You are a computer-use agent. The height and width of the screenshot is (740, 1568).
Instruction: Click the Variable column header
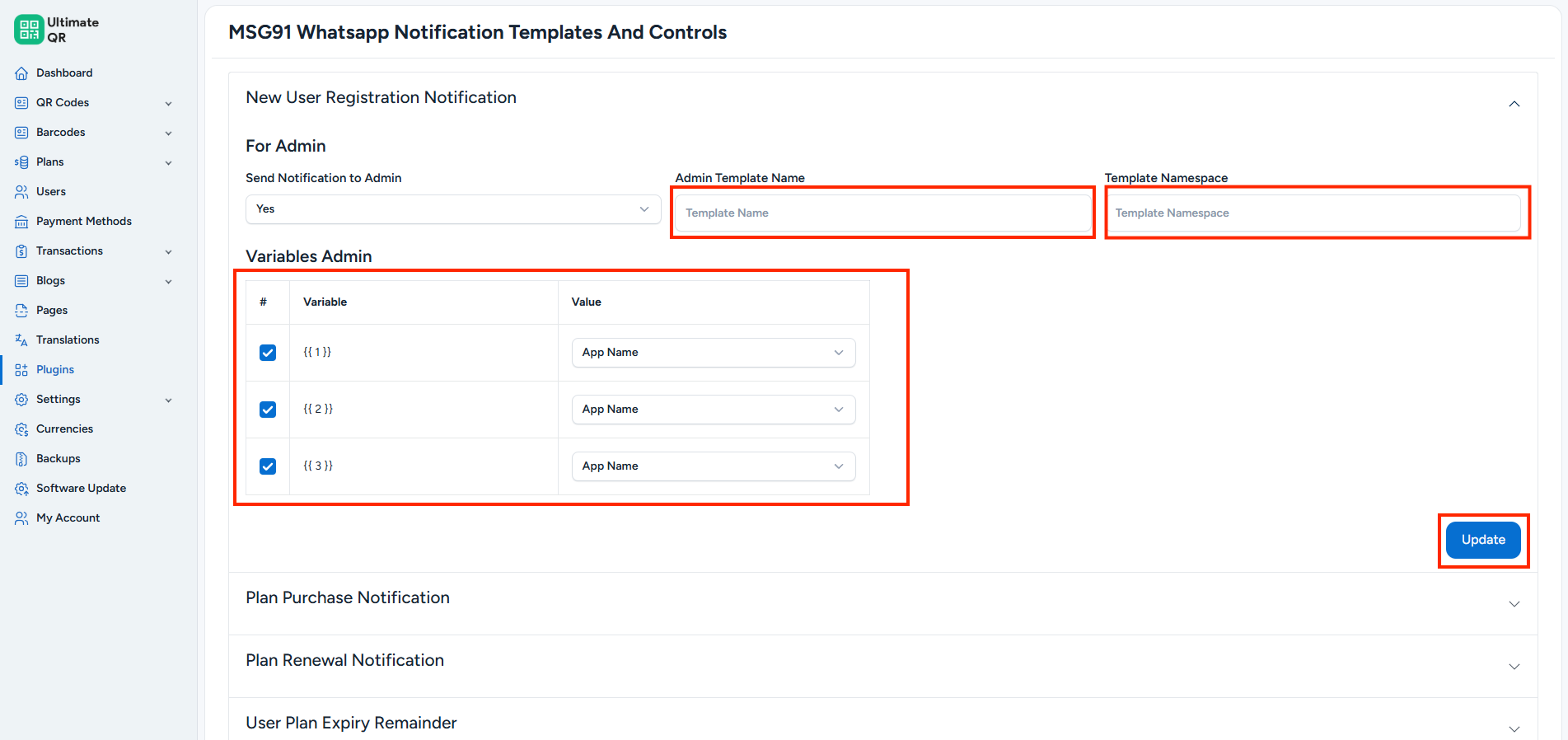click(325, 302)
